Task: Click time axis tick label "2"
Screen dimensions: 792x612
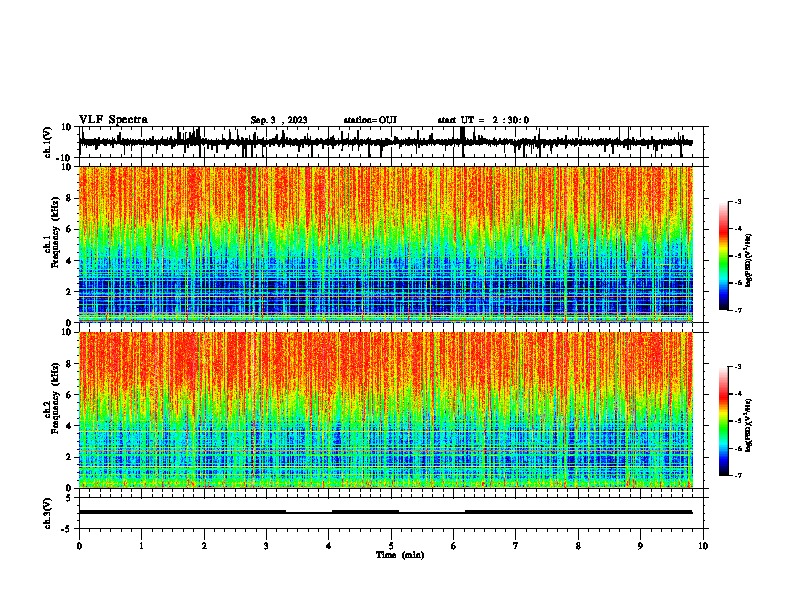Action: [204, 545]
